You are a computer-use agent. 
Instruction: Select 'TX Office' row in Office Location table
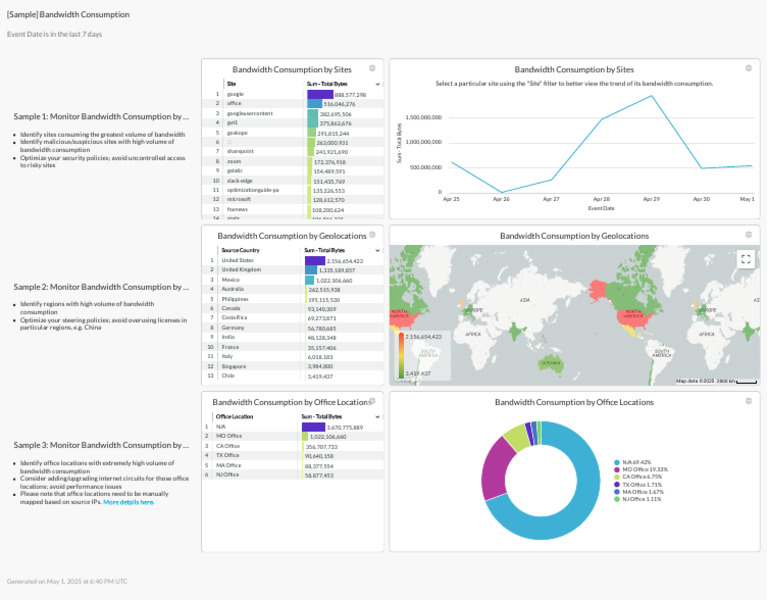pyautogui.click(x=293, y=456)
